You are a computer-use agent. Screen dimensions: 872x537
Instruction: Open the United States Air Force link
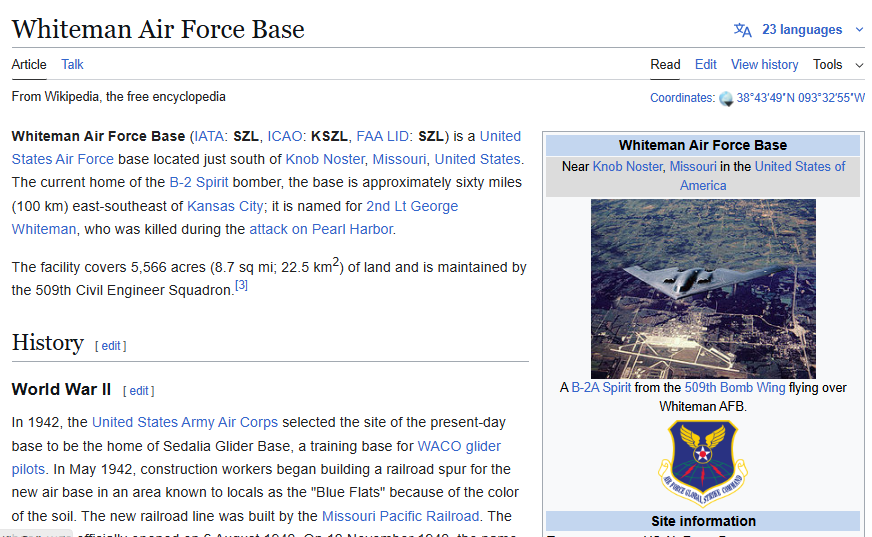63,160
